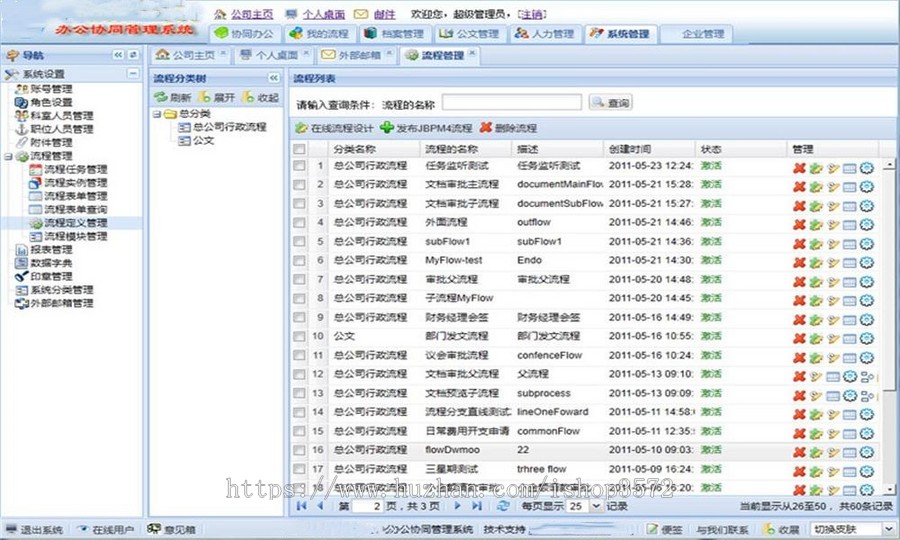
Task: Expand all tree nodes with 展开
Action: coord(216,98)
